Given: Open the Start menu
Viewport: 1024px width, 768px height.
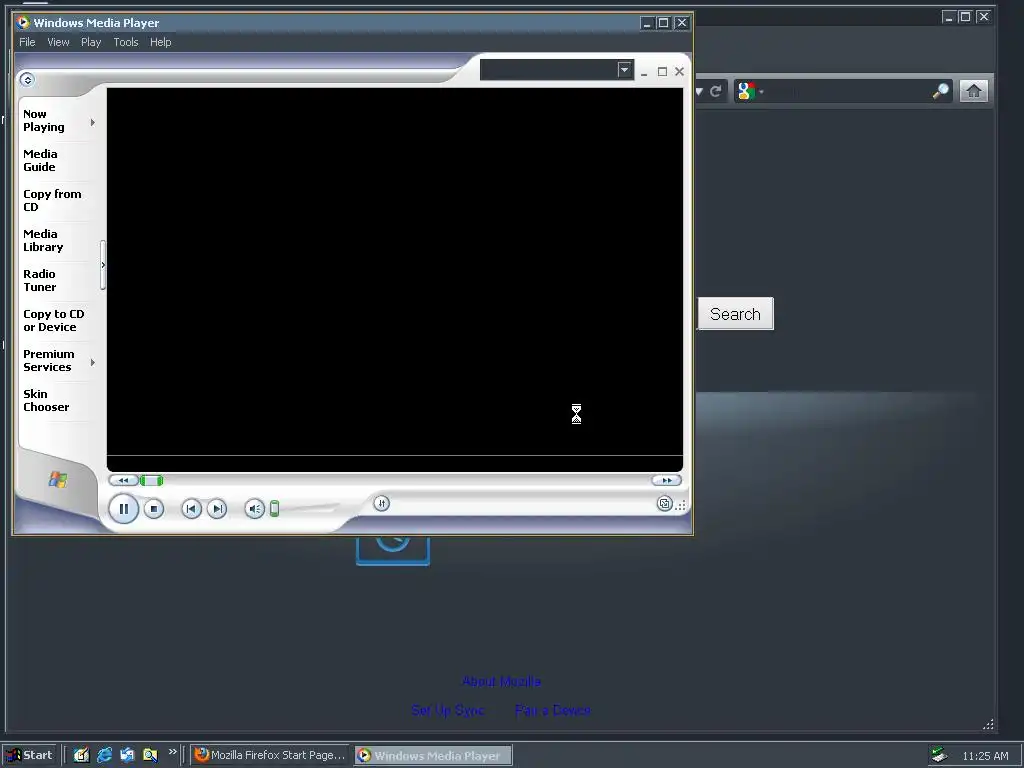Looking at the screenshot, I should [x=29, y=755].
